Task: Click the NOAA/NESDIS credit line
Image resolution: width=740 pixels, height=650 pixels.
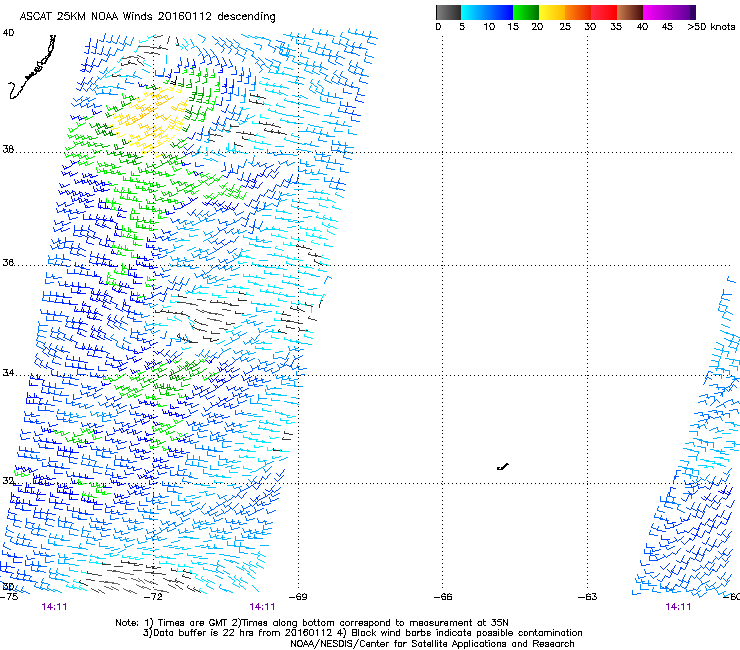Action: pos(432,644)
